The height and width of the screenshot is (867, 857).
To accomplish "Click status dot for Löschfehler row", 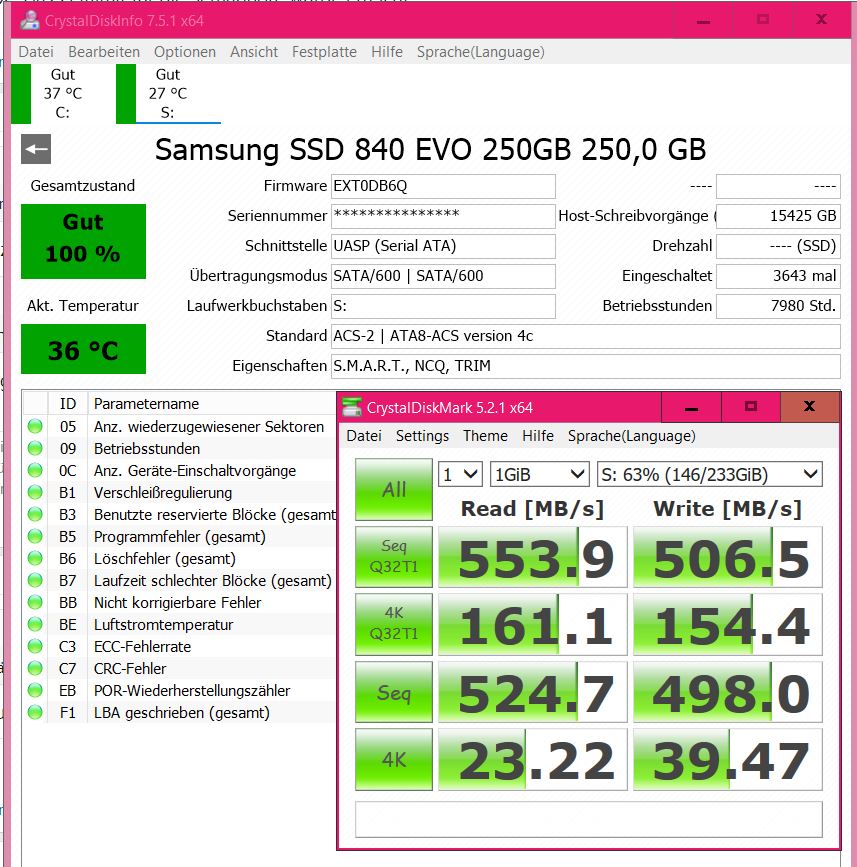I will (x=35, y=558).
